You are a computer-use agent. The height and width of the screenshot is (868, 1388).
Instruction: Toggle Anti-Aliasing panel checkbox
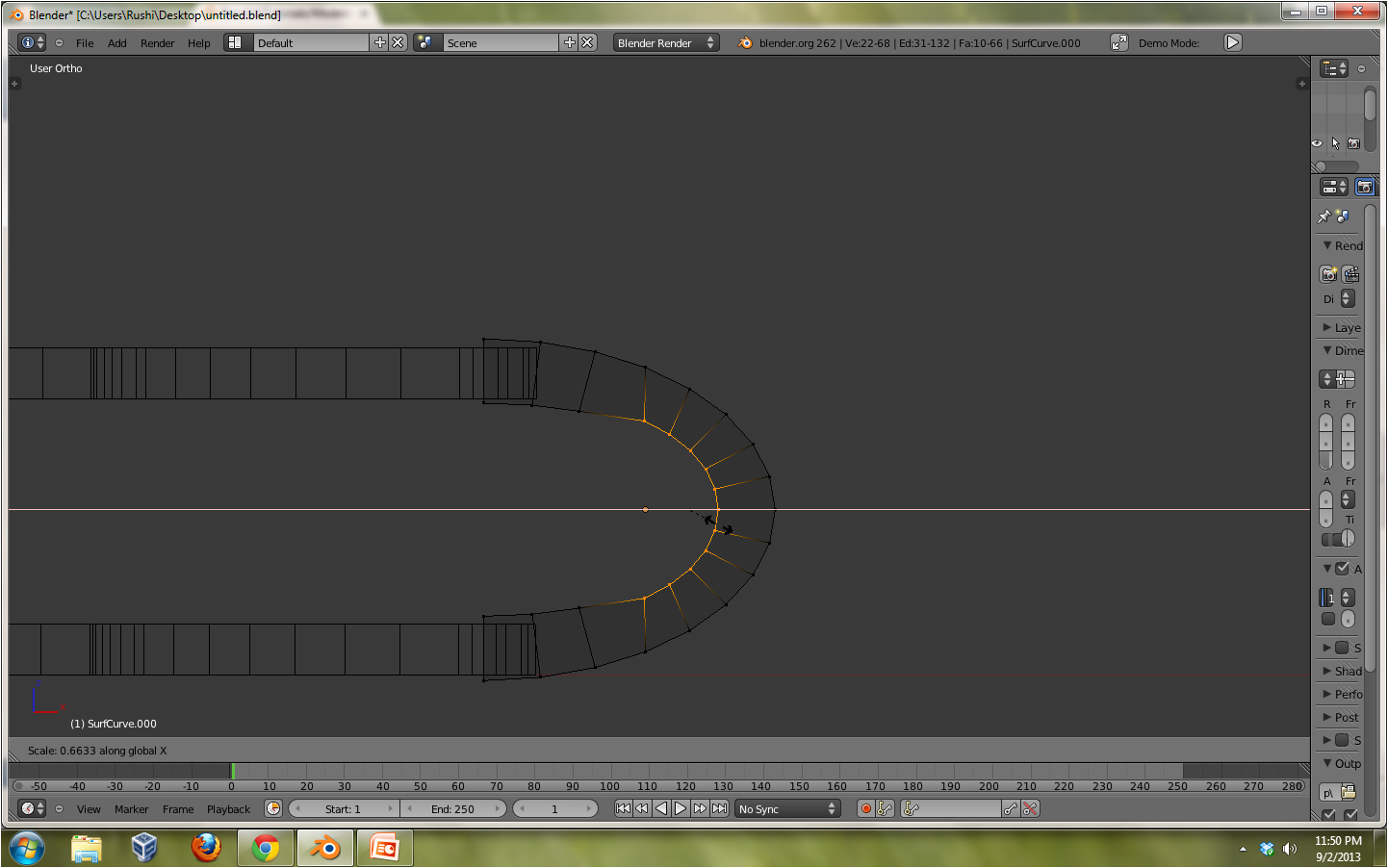[x=1342, y=569]
